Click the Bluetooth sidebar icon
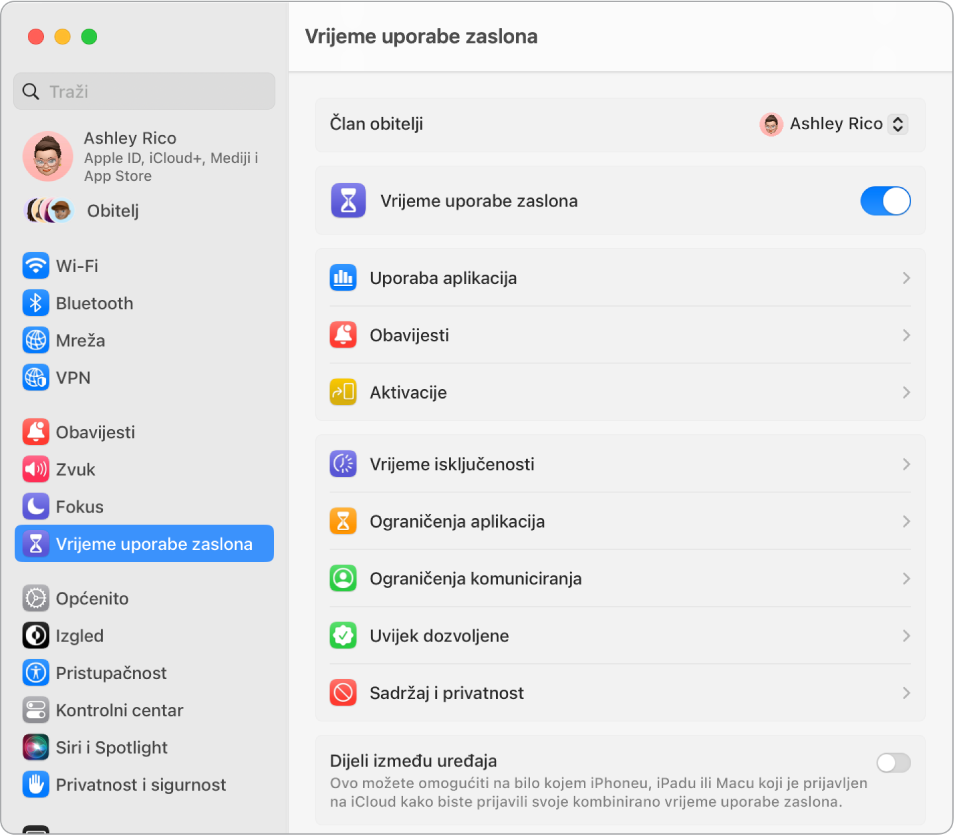Image resolution: width=955 pixels, height=835 pixels. 36,303
